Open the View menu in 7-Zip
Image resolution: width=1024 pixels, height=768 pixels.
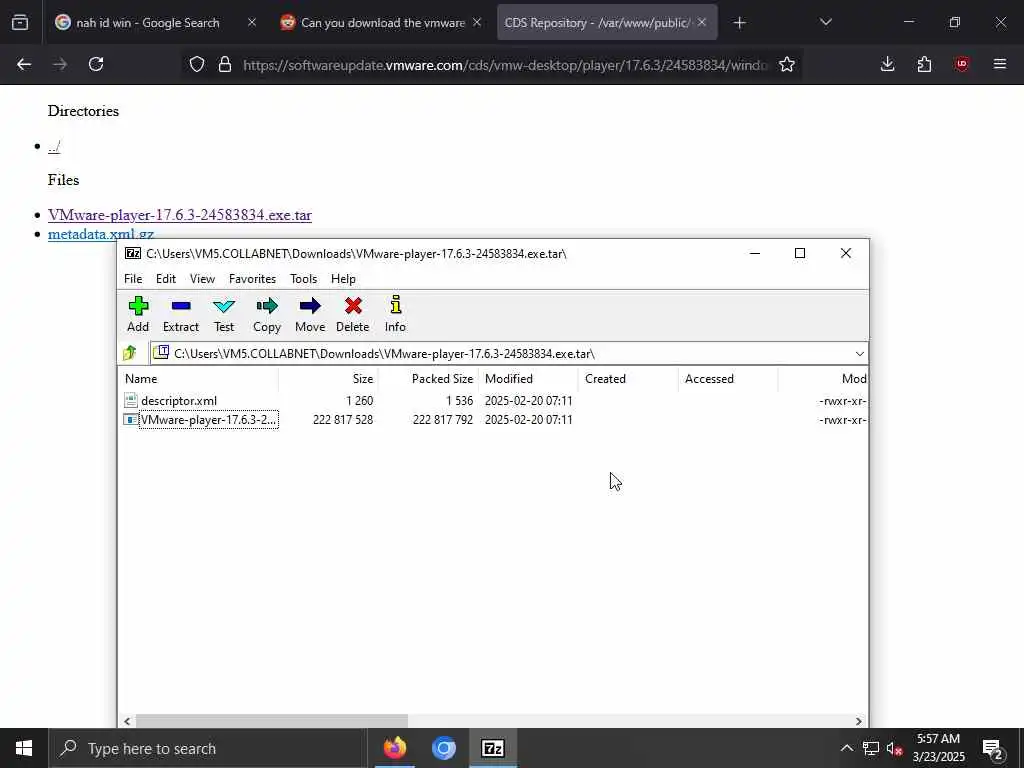click(202, 279)
